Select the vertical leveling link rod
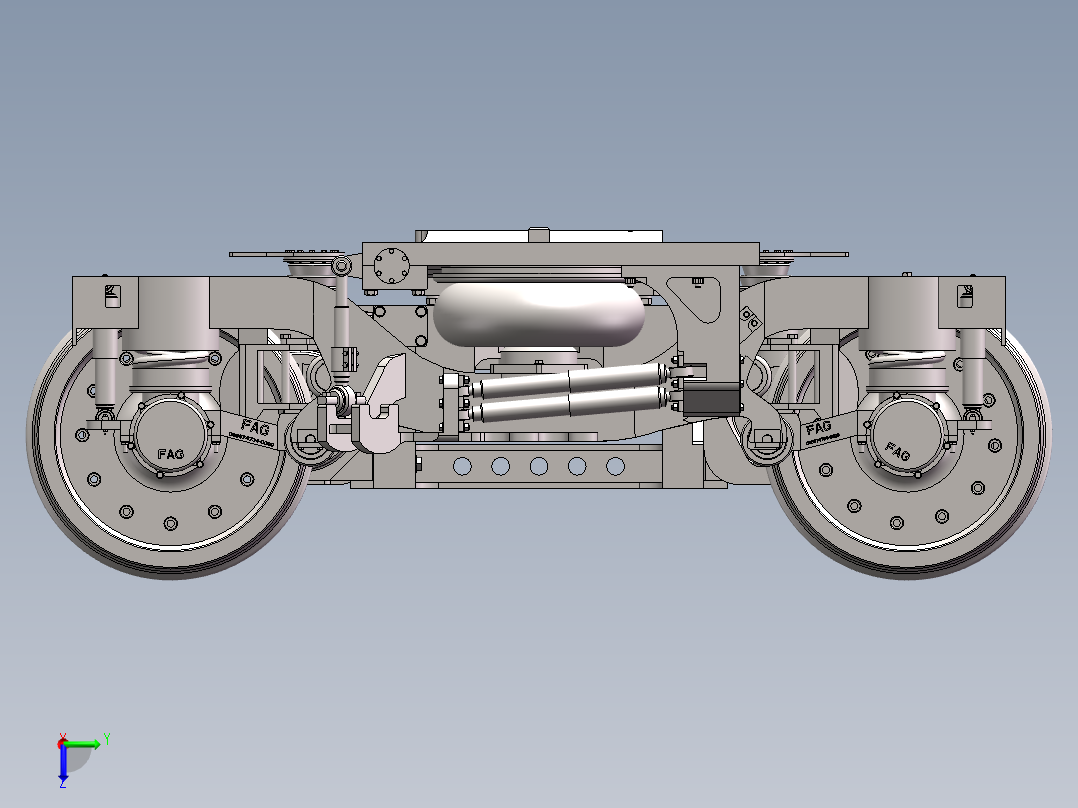 (x=342, y=323)
